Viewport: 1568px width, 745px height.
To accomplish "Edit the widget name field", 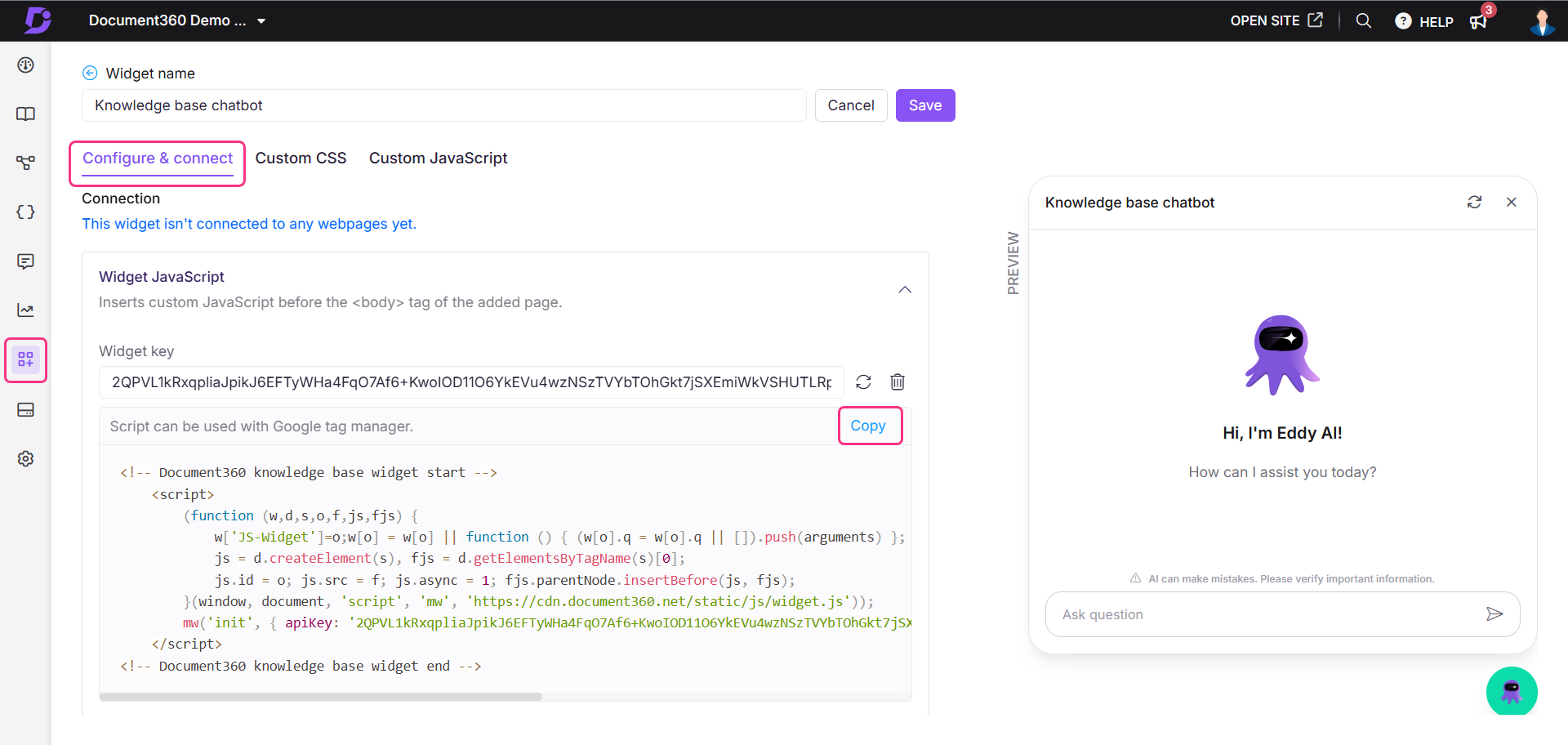I will point(443,105).
